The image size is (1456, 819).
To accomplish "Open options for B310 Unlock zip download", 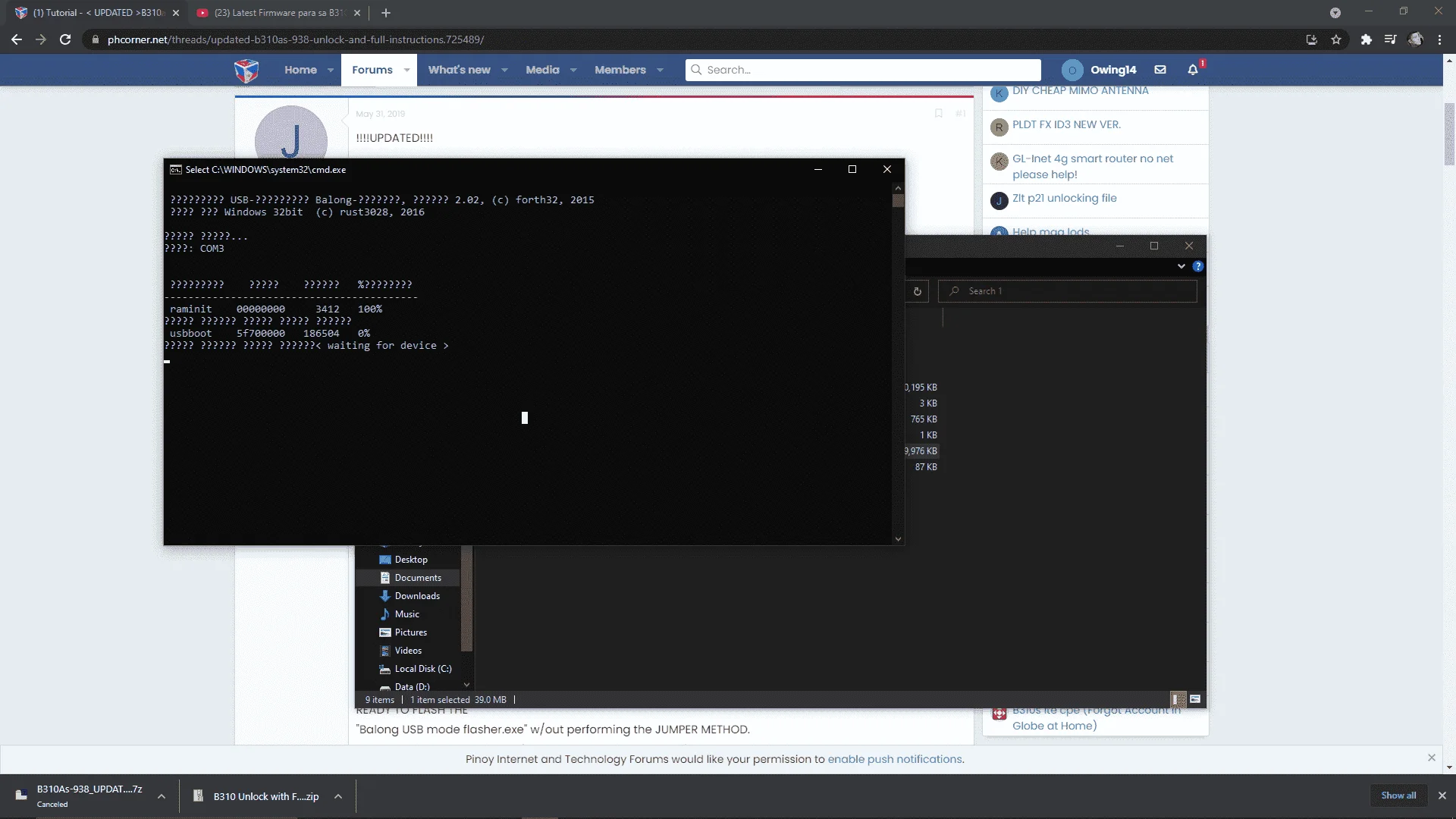I will (338, 796).
